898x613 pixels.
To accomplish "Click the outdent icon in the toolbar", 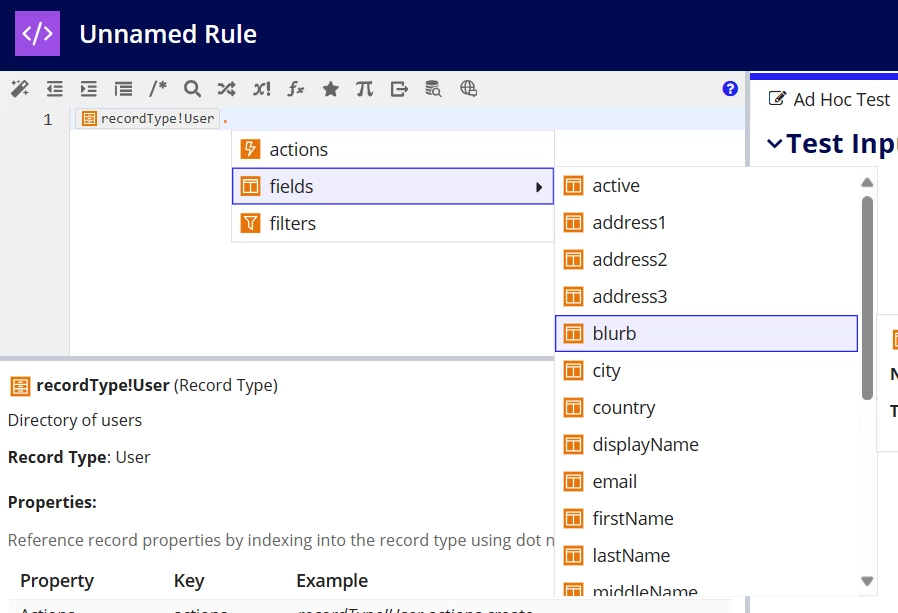I will click(54, 89).
